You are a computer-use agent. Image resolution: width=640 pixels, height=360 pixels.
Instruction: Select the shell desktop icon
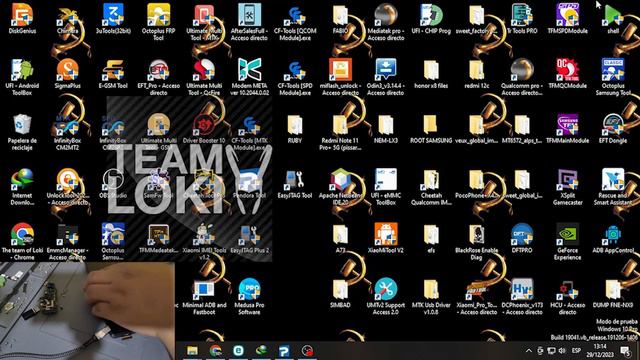coord(613,15)
